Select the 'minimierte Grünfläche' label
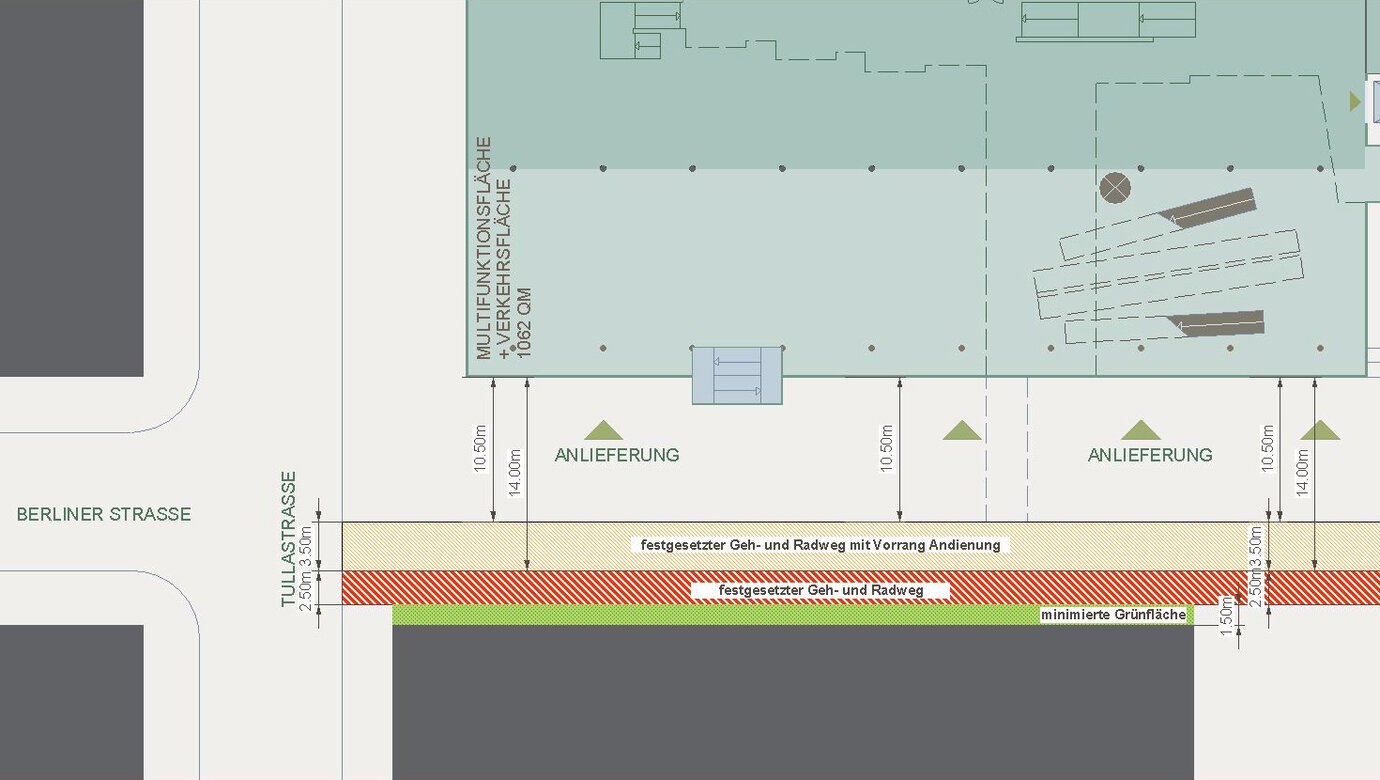This screenshot has width=1380, height=780. point(1113,615)
